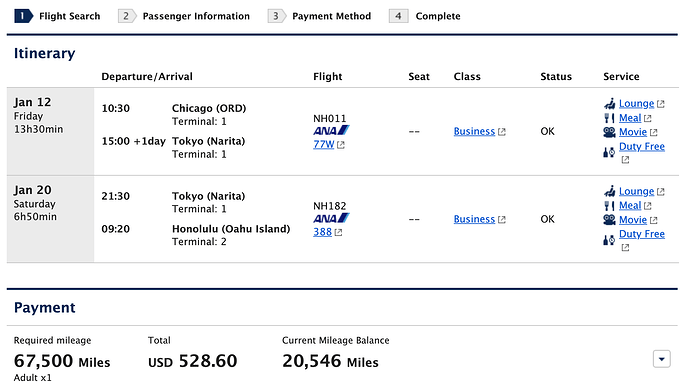Select the Passenger Information step
The width and height of the screenshot is (690, 388).
pos(184,16)
